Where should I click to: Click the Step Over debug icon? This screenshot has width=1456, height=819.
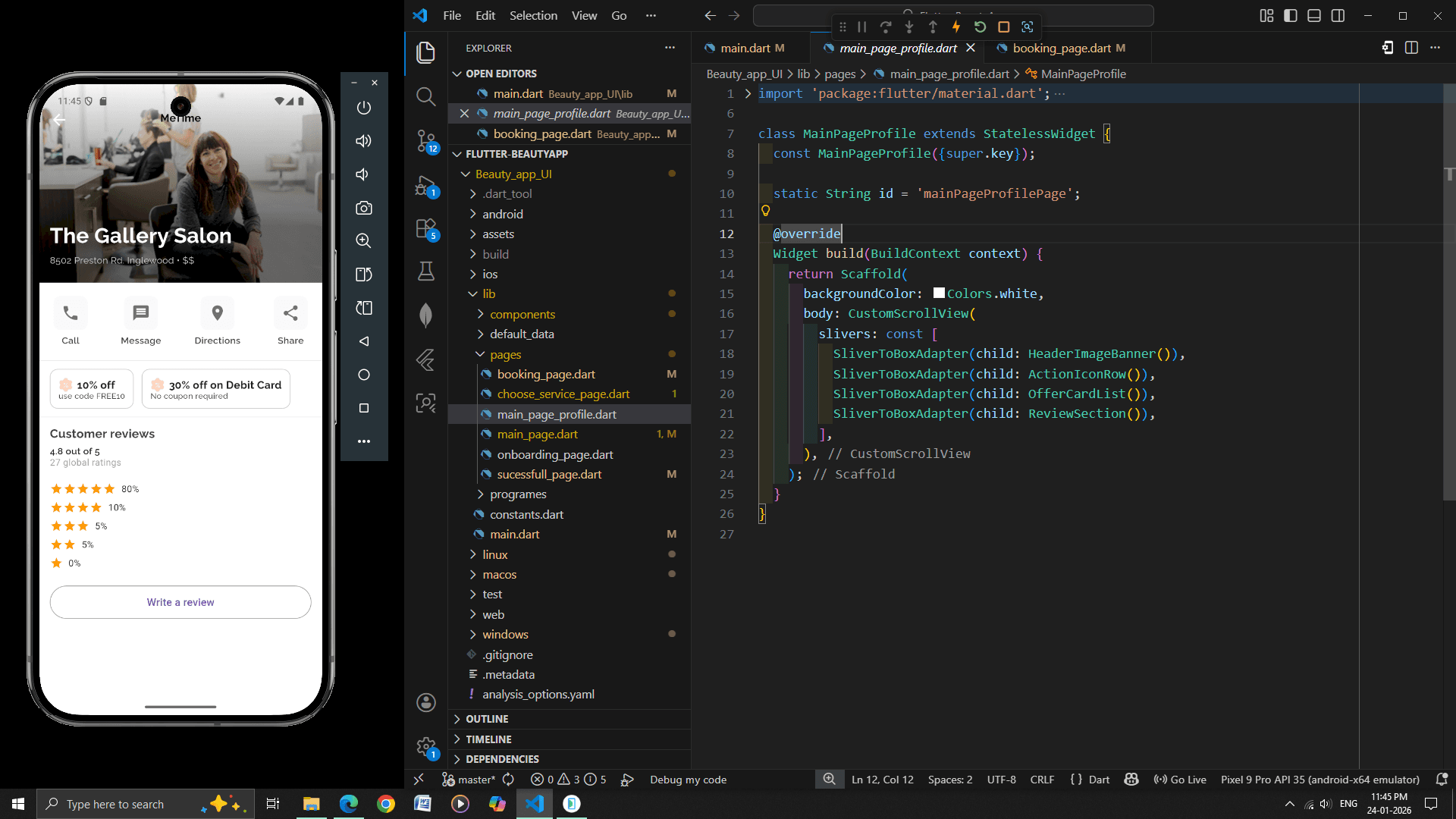[886, 27]
